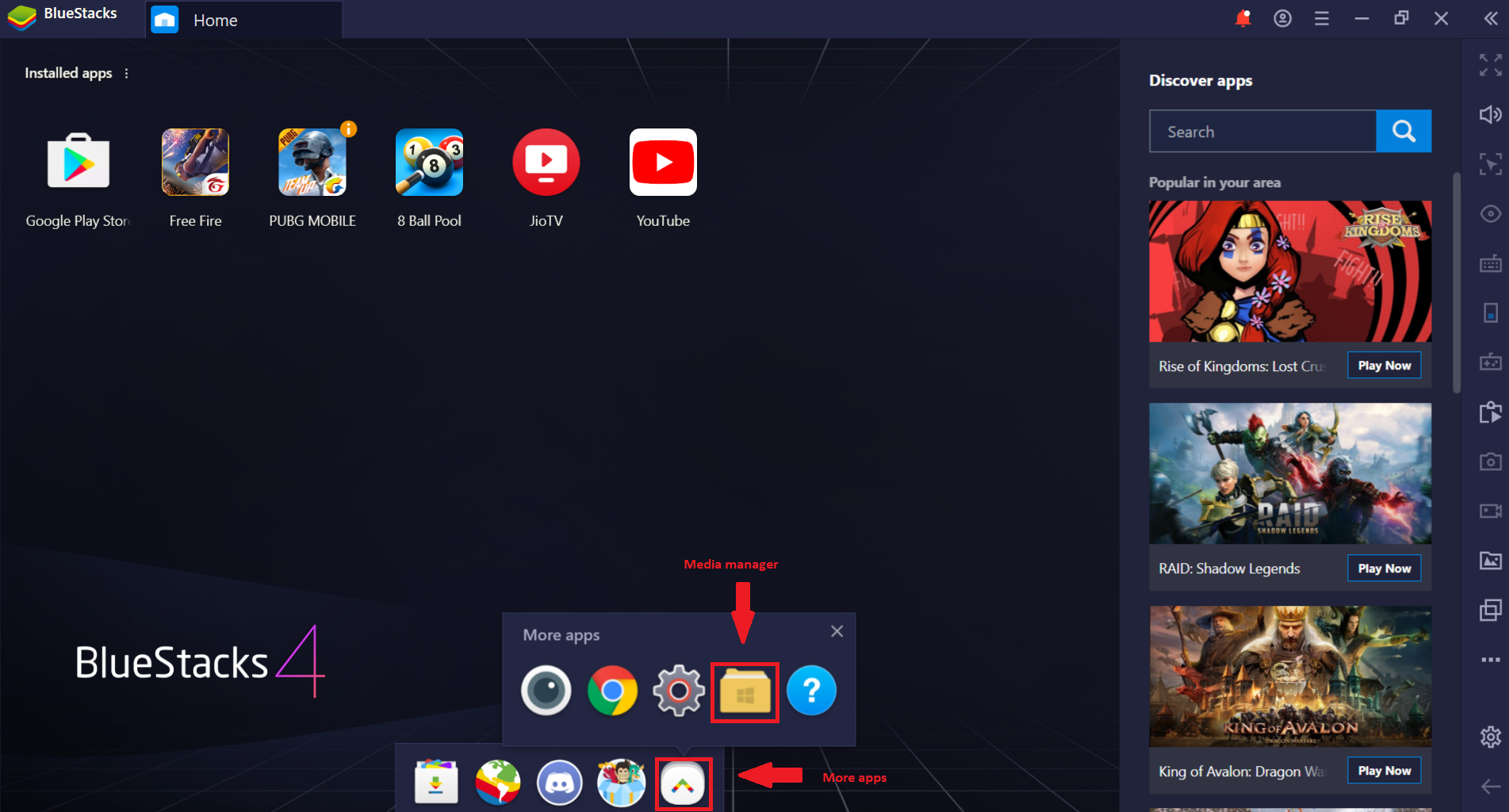Viewport: 1509px width, 812px height.
Task: Open Chrome browser in More apps
Action: (x=612, y=691)
